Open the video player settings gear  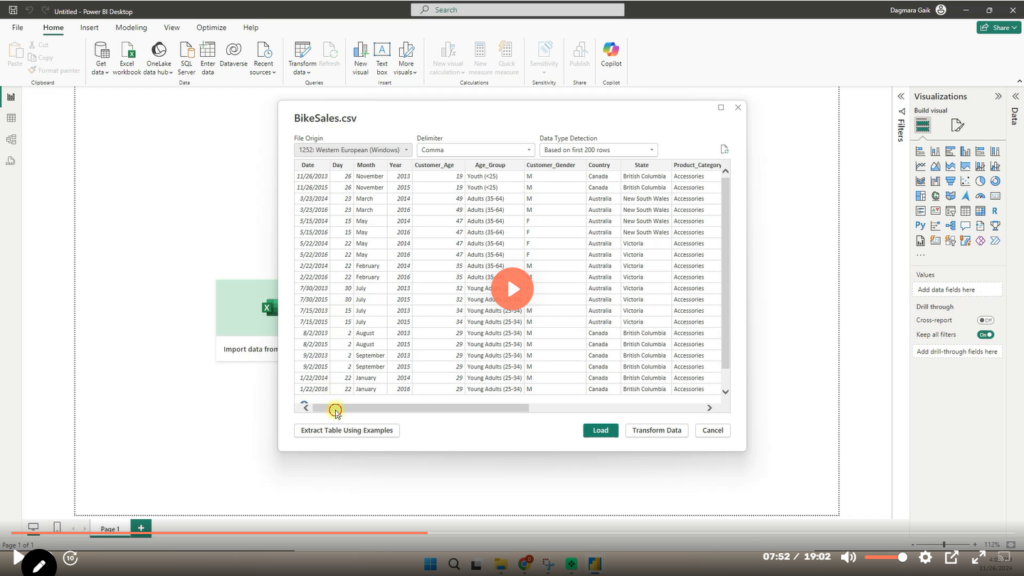pos(925,557)
